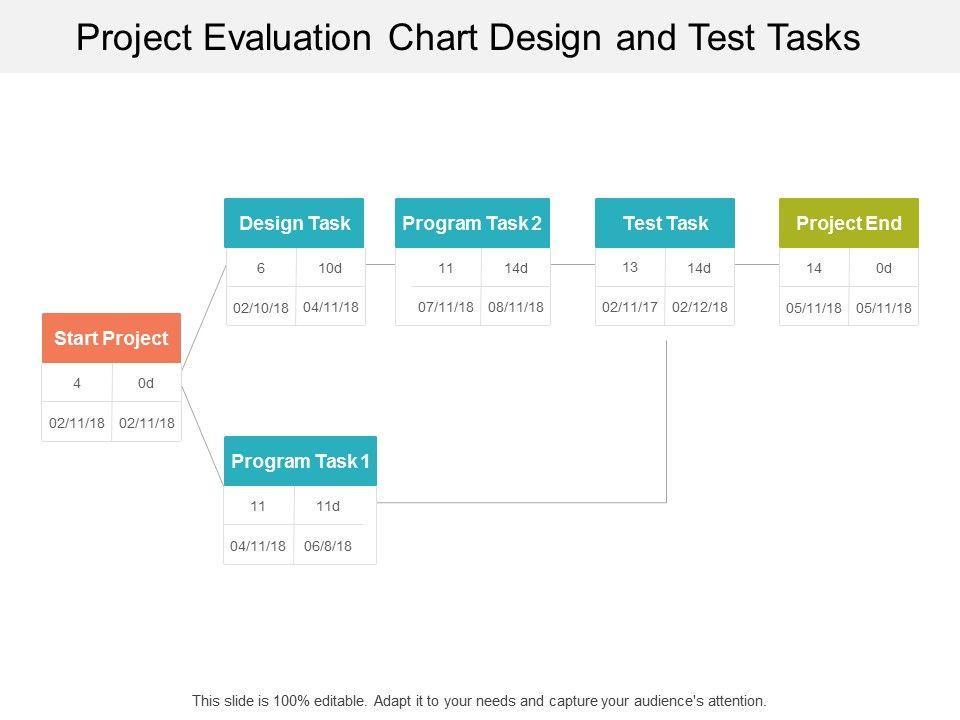Select the 02/11/17 date under Test Task
Viewport: 960px width, 720px height.
630,307
